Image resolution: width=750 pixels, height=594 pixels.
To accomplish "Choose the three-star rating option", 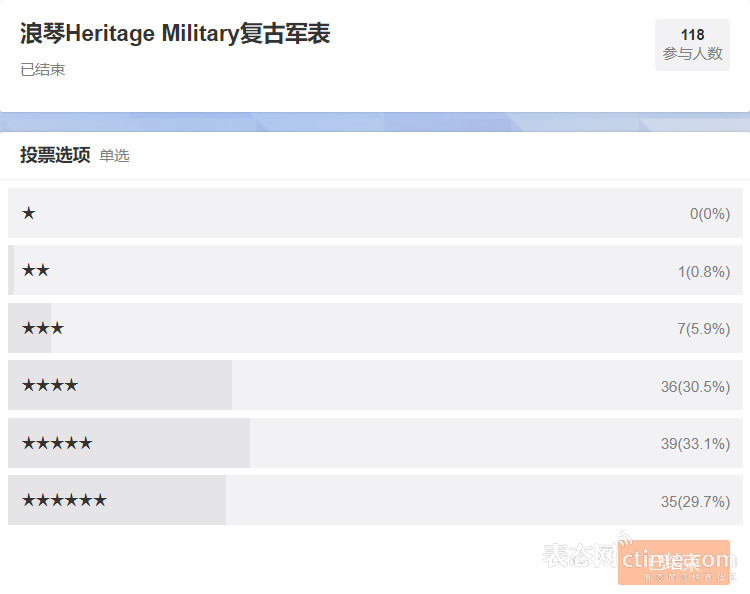I will point(43,328).
